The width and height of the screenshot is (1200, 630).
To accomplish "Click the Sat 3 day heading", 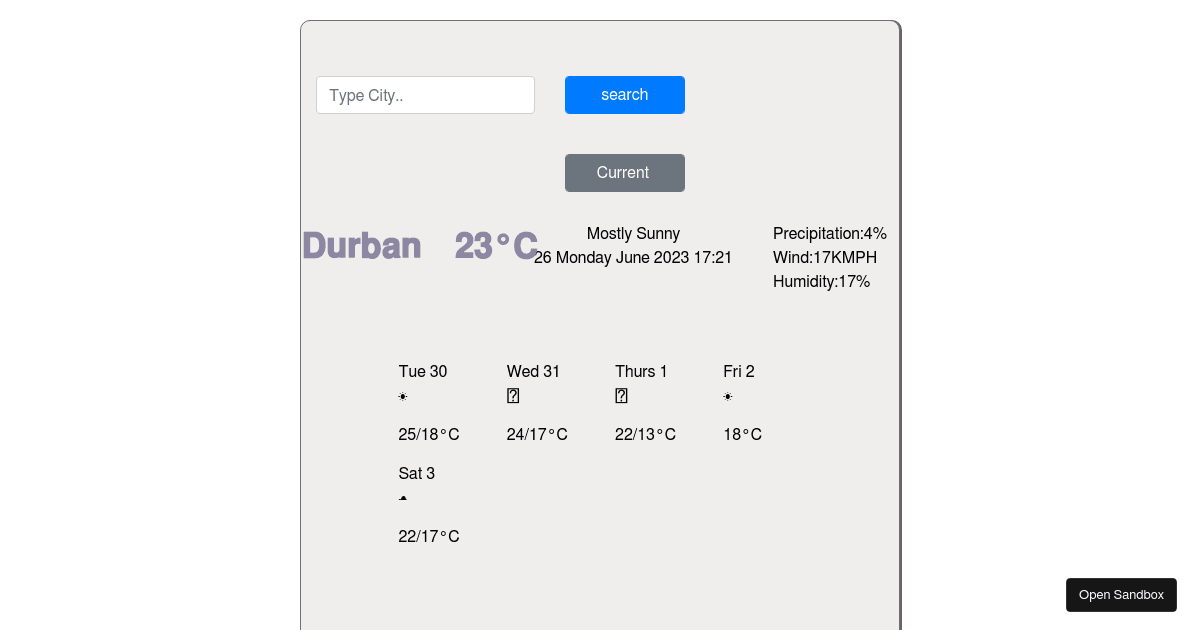I will 416,473.
